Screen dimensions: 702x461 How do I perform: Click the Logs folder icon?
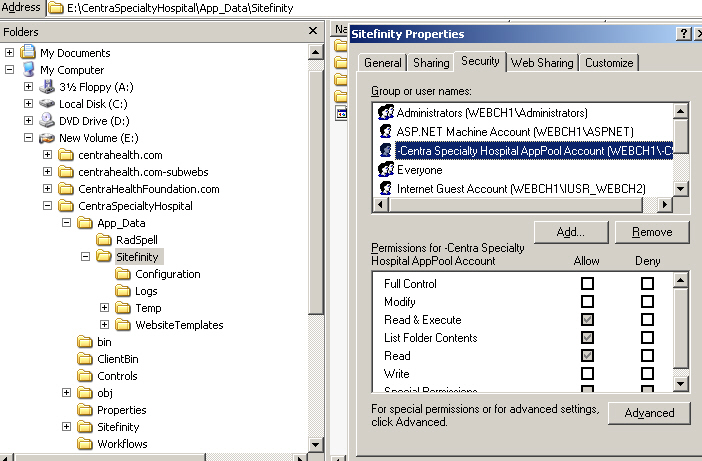[123, 291]
